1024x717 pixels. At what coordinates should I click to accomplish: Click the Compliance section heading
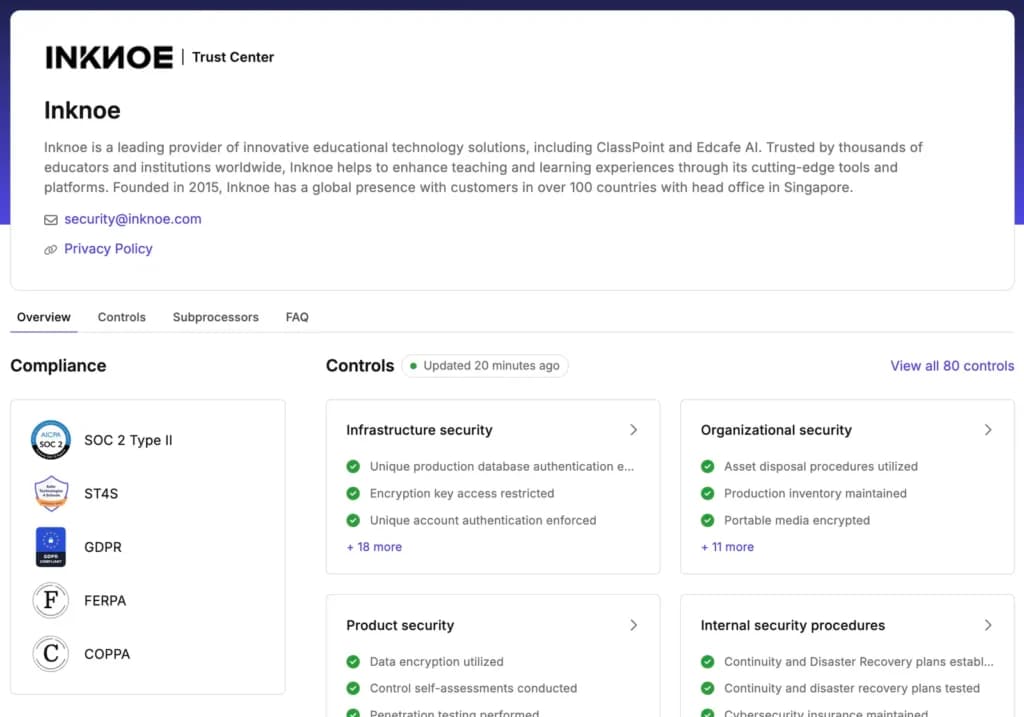58,366
